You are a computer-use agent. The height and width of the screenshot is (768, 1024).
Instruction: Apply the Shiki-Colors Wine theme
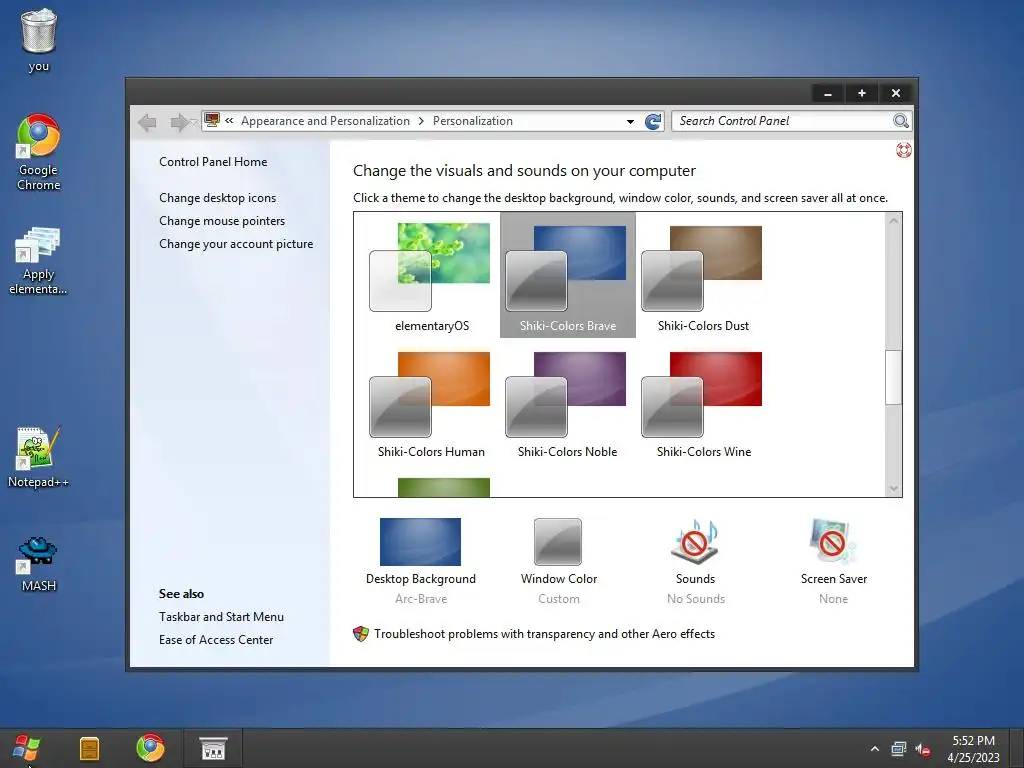pos(703,403)
